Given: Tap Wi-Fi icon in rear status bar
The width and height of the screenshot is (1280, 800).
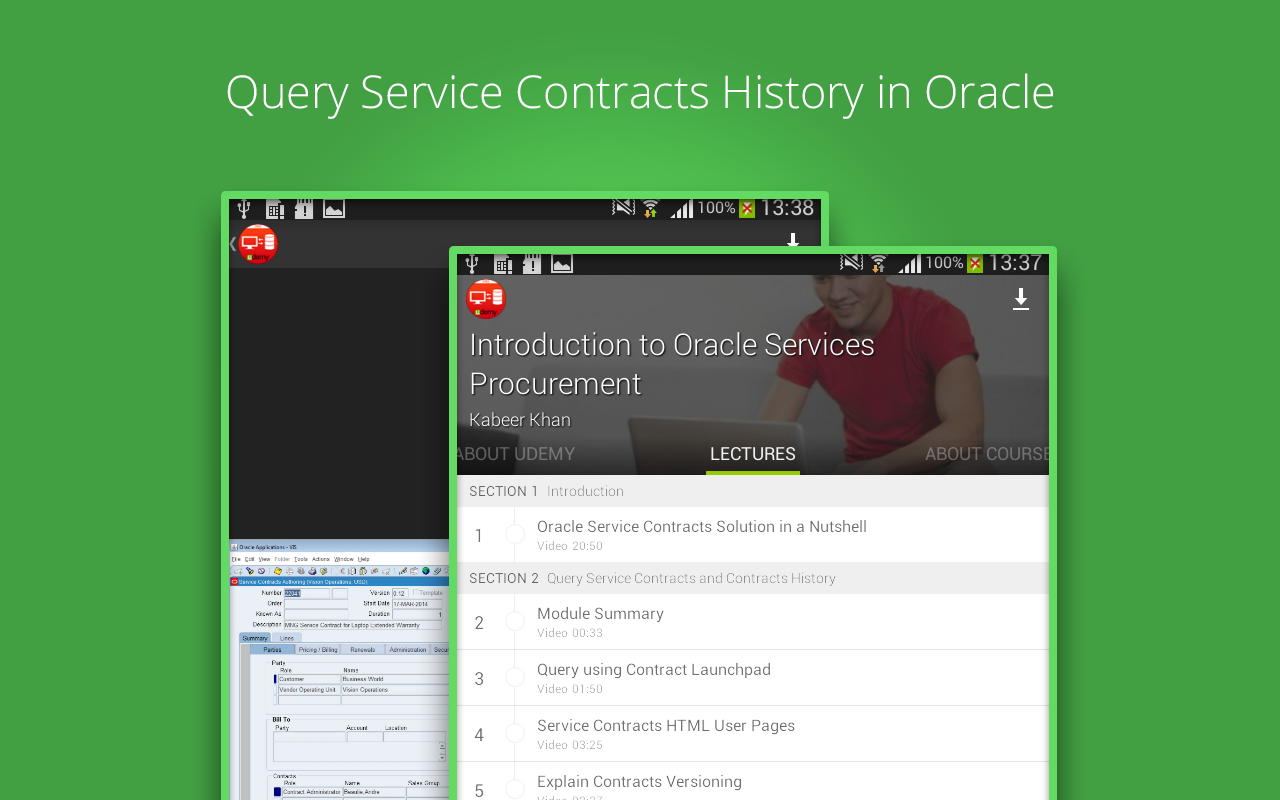Looking at the screenshot, I should tap(651, 209).
